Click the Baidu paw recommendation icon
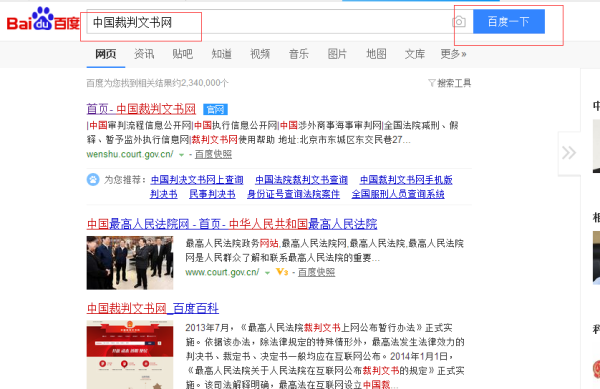 click(93, 179)
